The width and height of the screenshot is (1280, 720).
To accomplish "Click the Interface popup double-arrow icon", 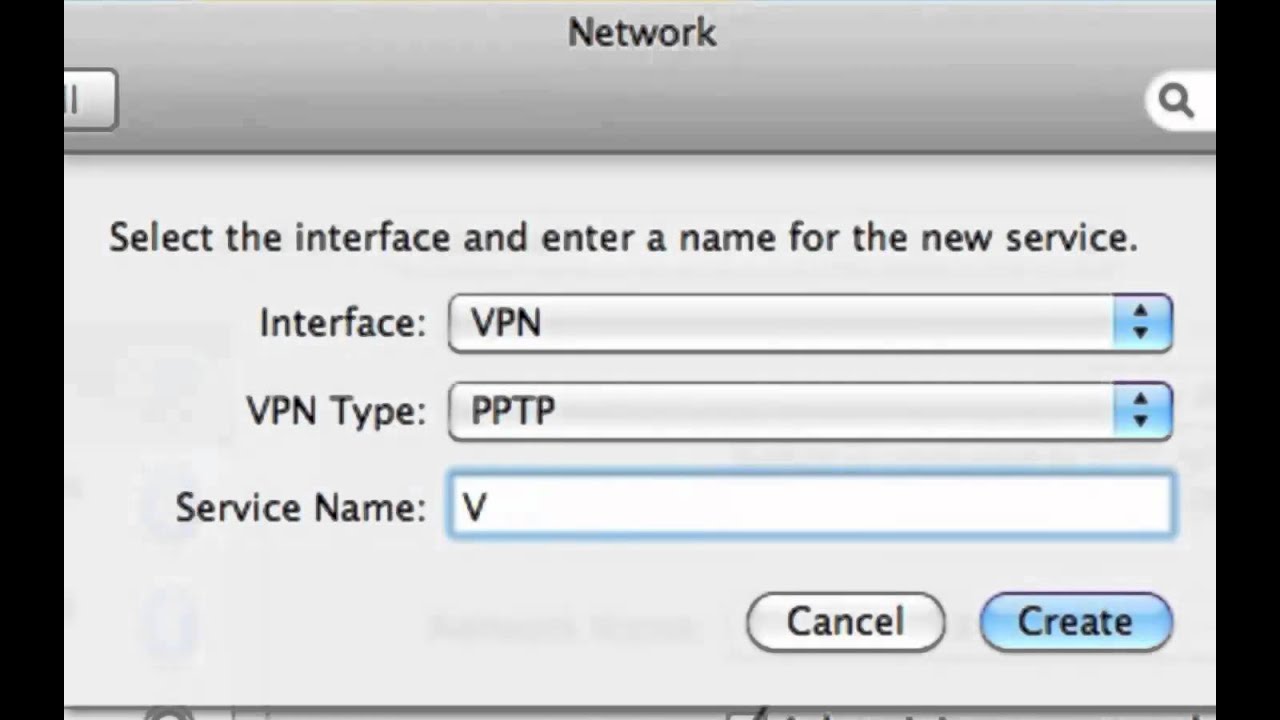I will pos(1141,323).
